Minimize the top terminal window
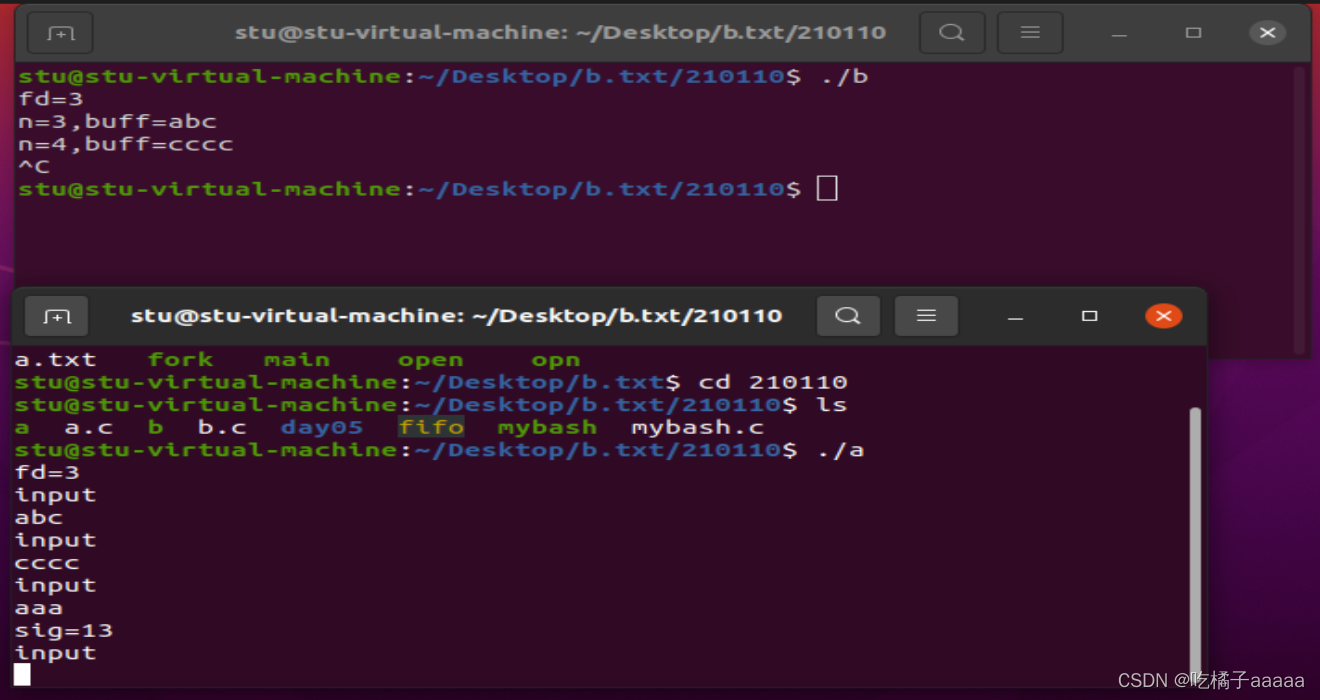The height and width of the screenshot is (700, 1320). pyautogui.click(x=1119, y=34)
